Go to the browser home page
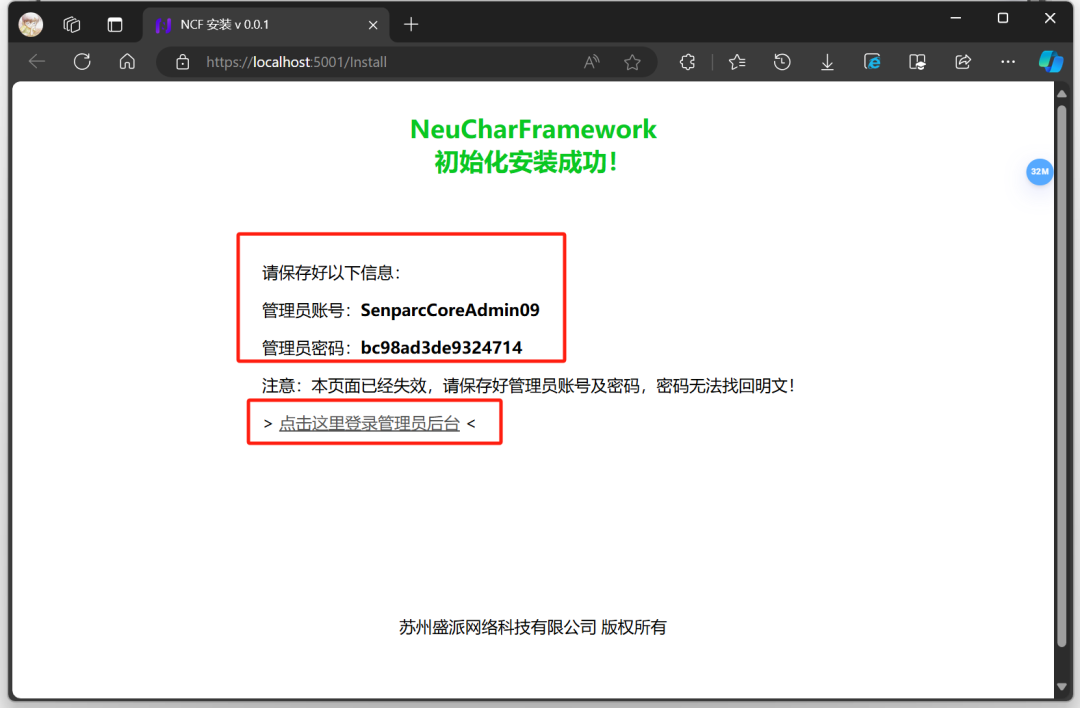1080x708 pixels. 127,62
